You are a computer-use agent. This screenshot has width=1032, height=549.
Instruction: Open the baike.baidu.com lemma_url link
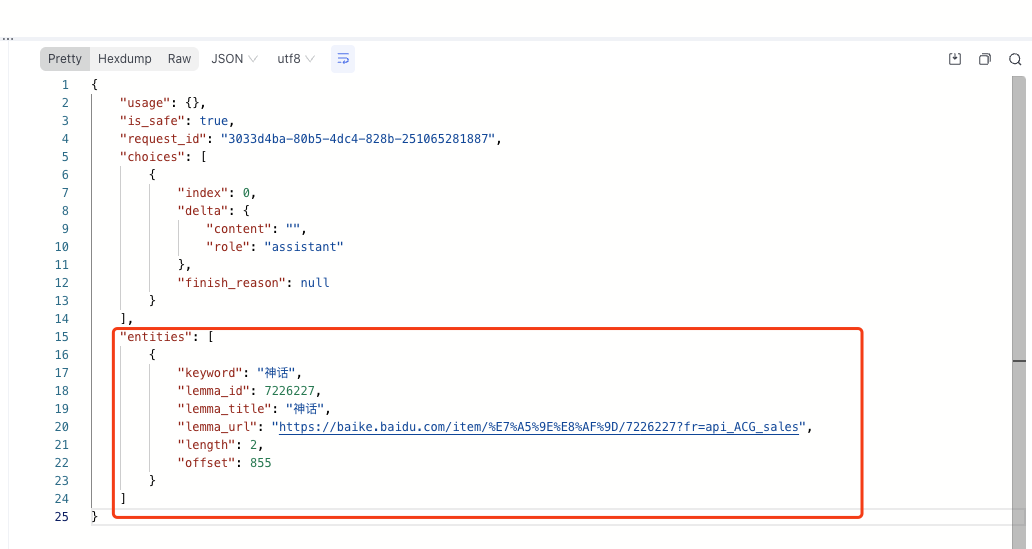tap(540, 427)
